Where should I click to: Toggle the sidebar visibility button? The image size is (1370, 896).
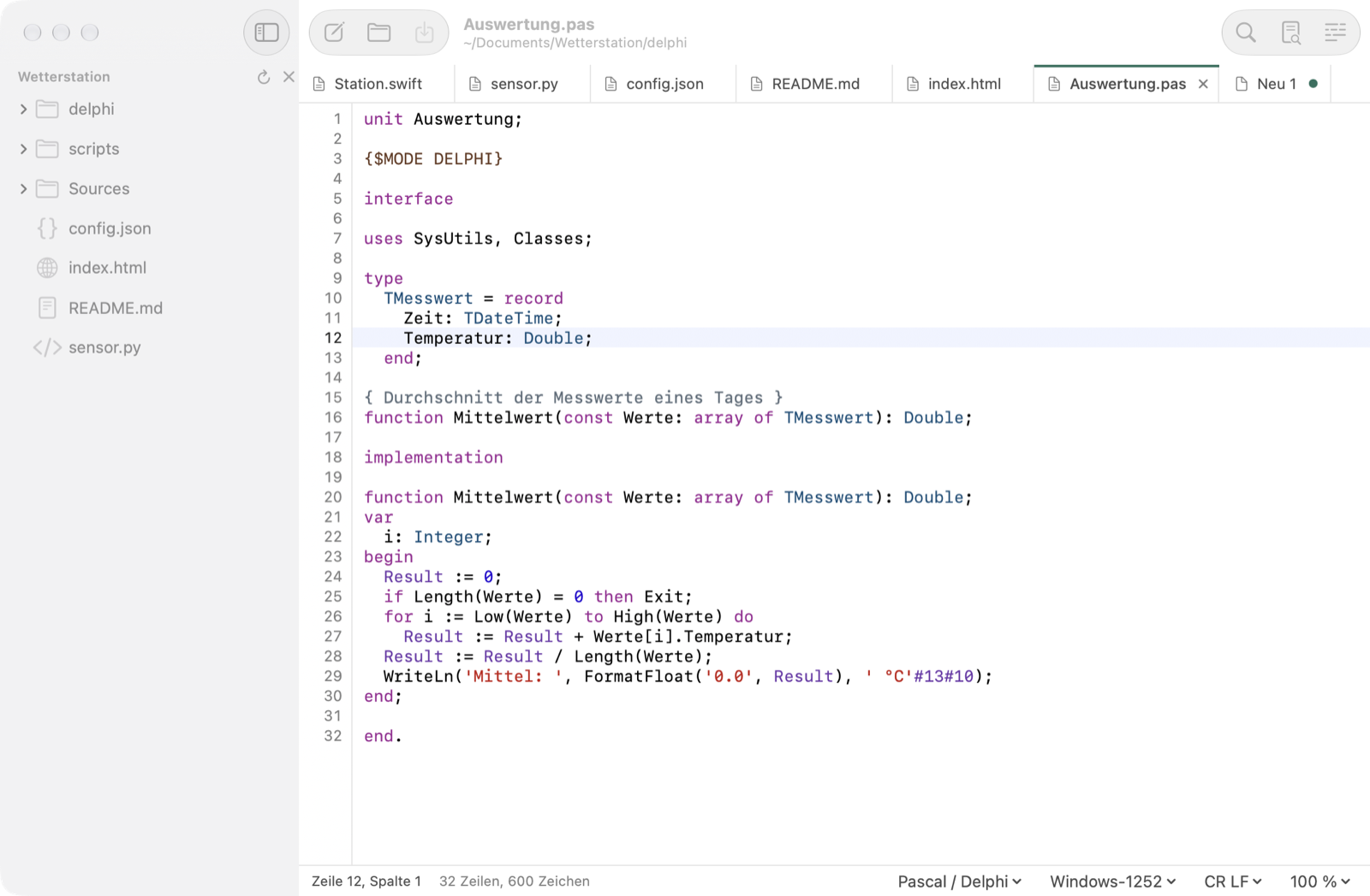266,33
